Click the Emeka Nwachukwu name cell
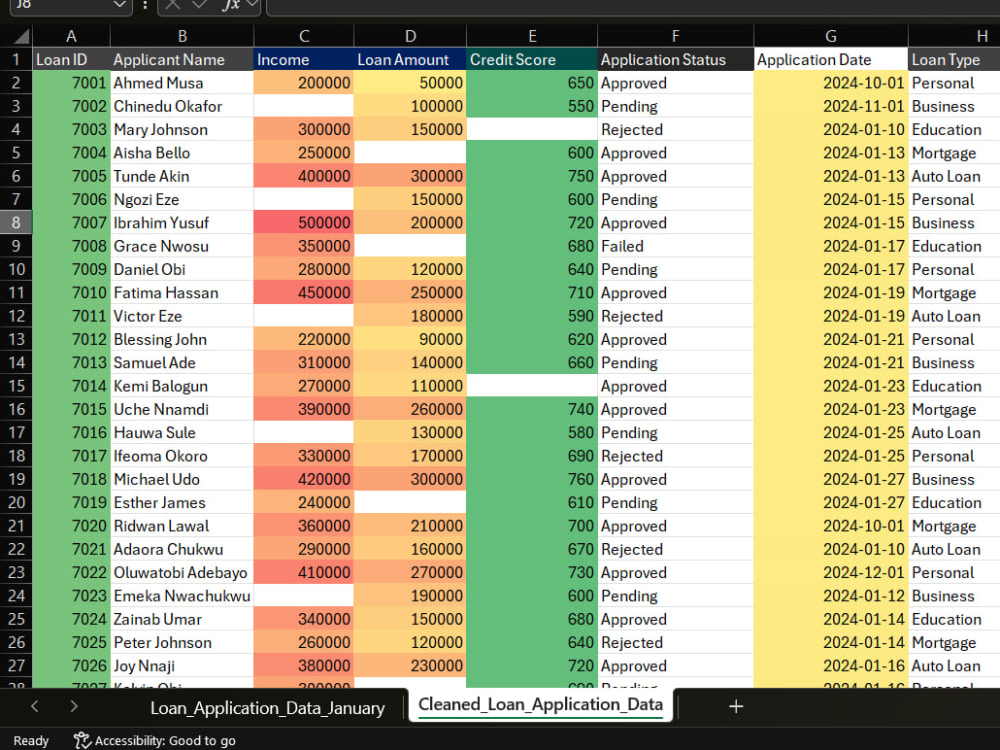Viewport: 1000px width, 750px height. (182, 596)
